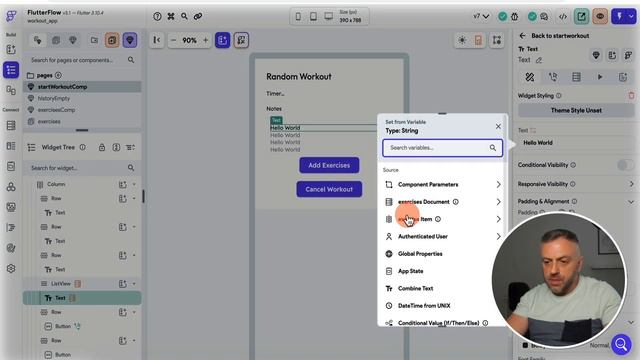Select the highlighted Text widget under ListView
This screenshot has width=640, height=360.
click(x=82, y=298)
